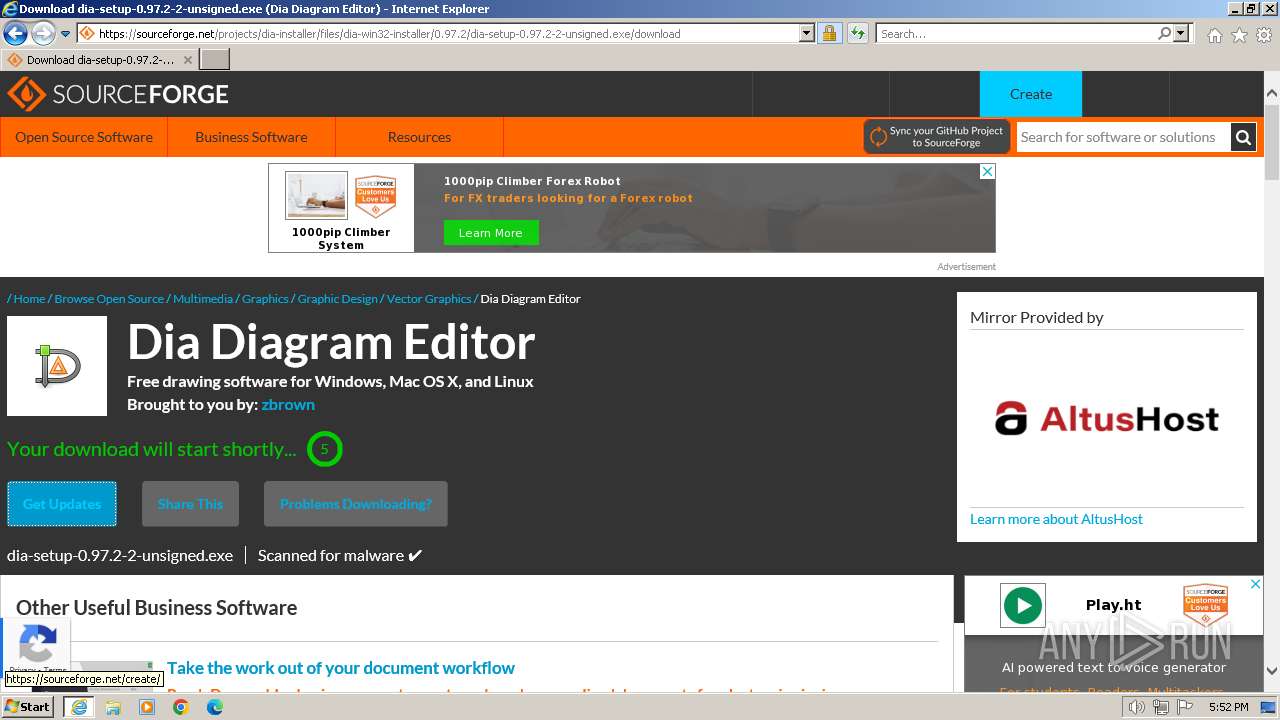Open the Chrome taskbar icon
Viewport: 1280px width, 720px height.
tap(181, 707)
